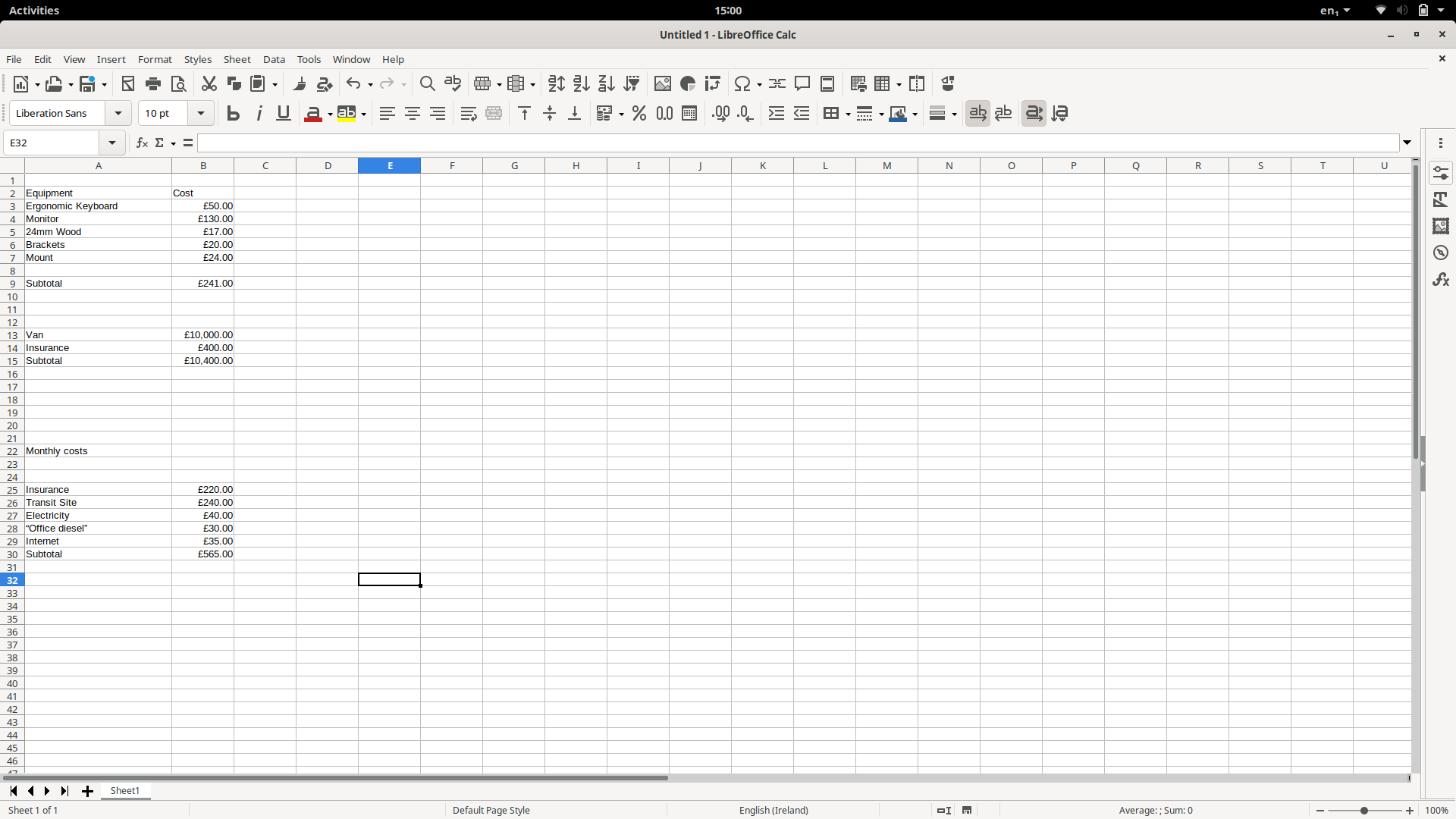Click the Insert Comment icon
This screenshot has width=1456, height=819.
point(802,83)
